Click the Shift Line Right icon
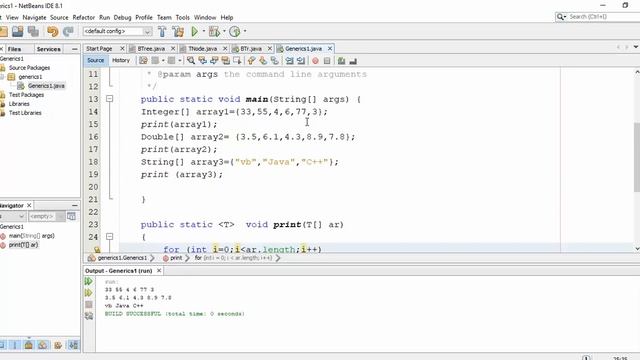Image resolution: width=640 pixels, height=360 pixels. (x=301, y=61)
